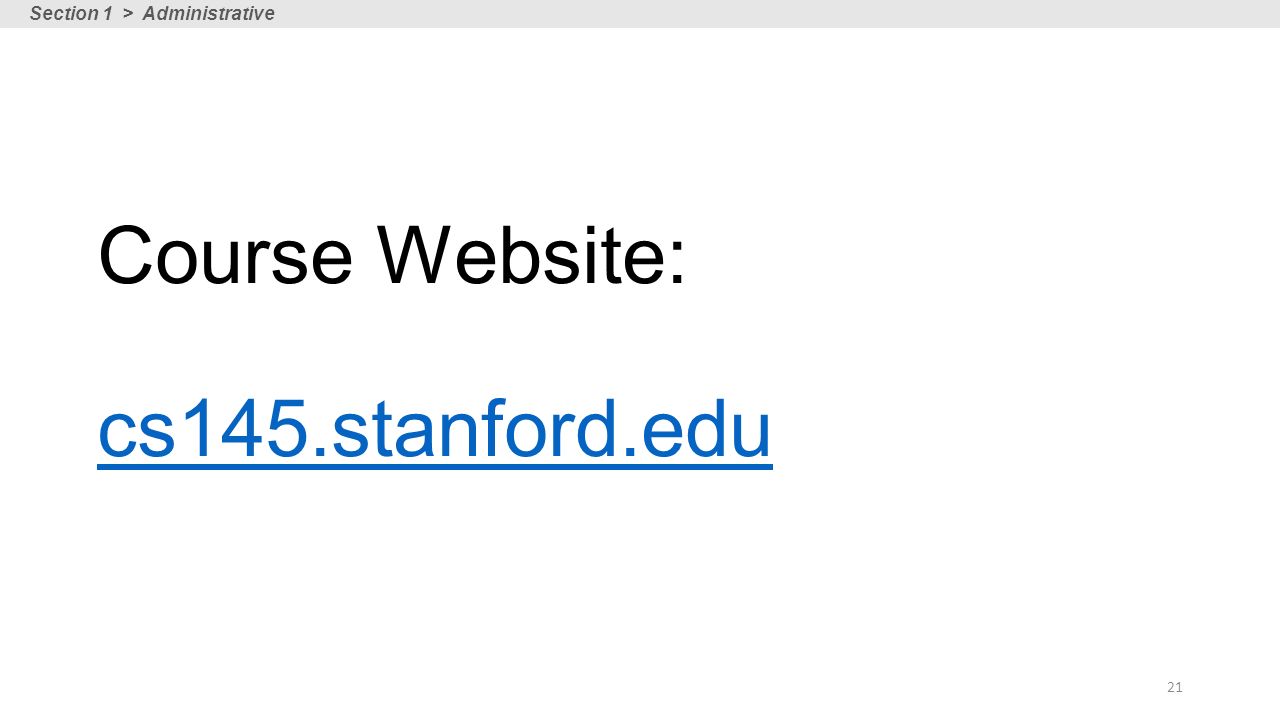The height and width of the screenshot is (720, 1280).
Task: Select the 'Course Website:' heading text
Action: coord(393,256)
